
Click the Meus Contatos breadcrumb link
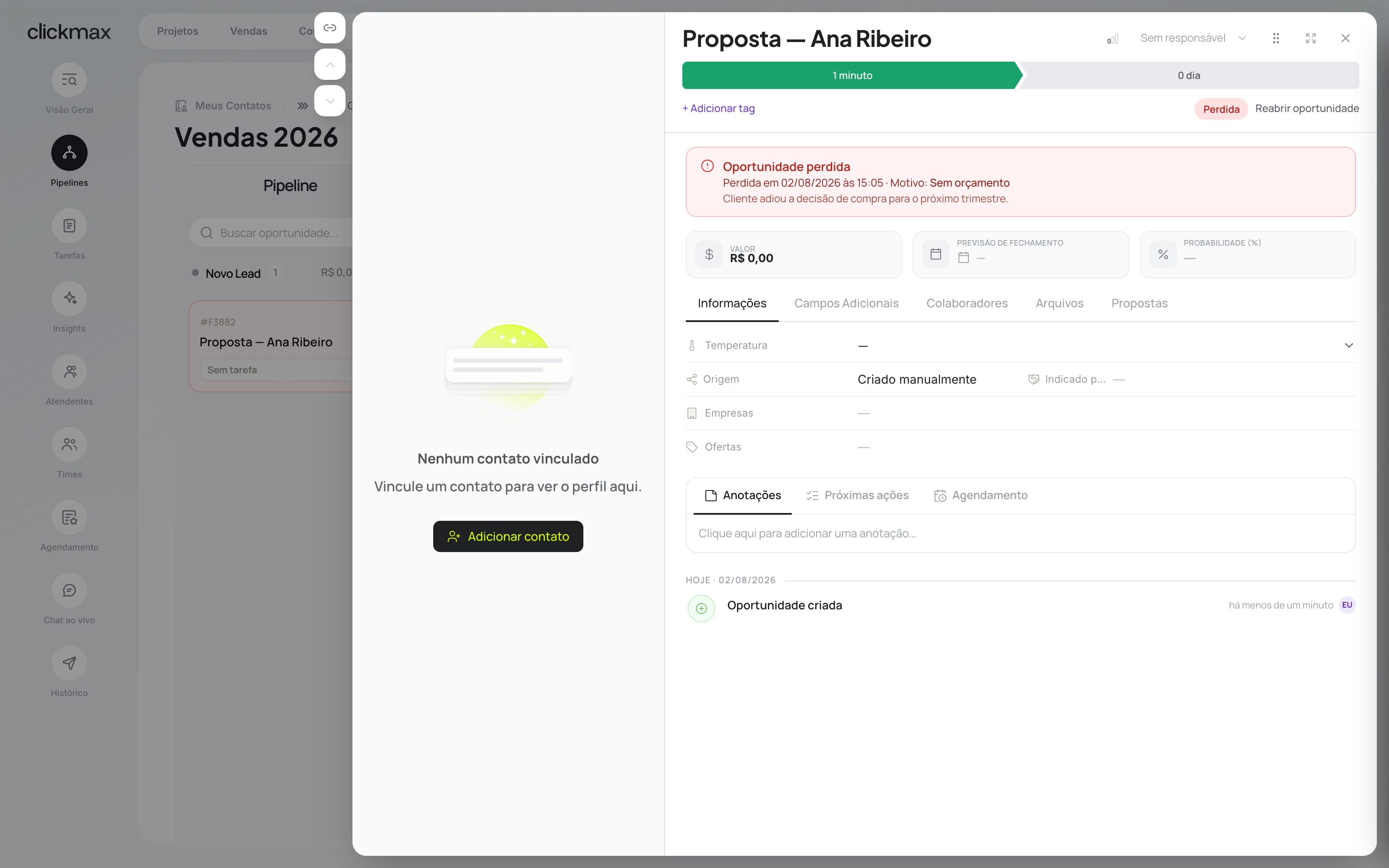(233, 105)
